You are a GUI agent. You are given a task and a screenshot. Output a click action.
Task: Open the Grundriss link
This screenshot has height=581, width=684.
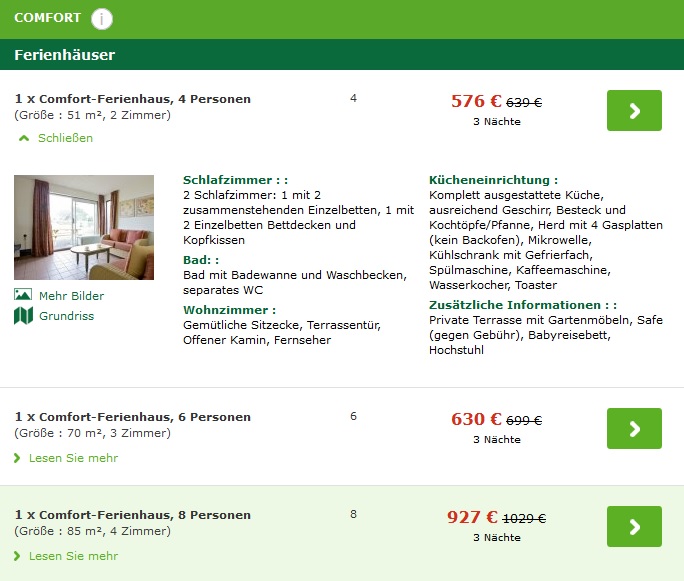pyautogui.click(x=66, y=316)
